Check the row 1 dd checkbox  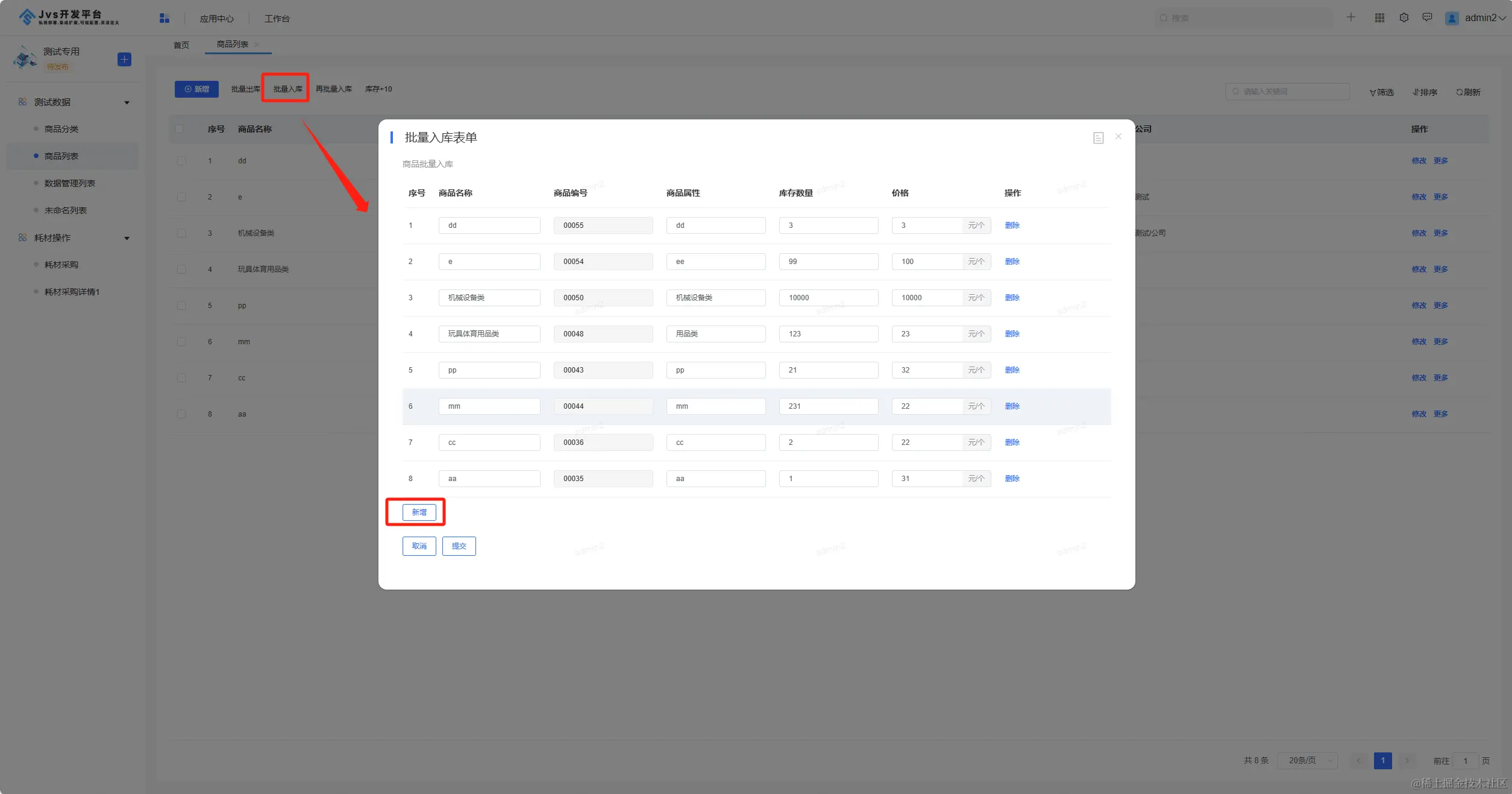[x=181, y=161]
